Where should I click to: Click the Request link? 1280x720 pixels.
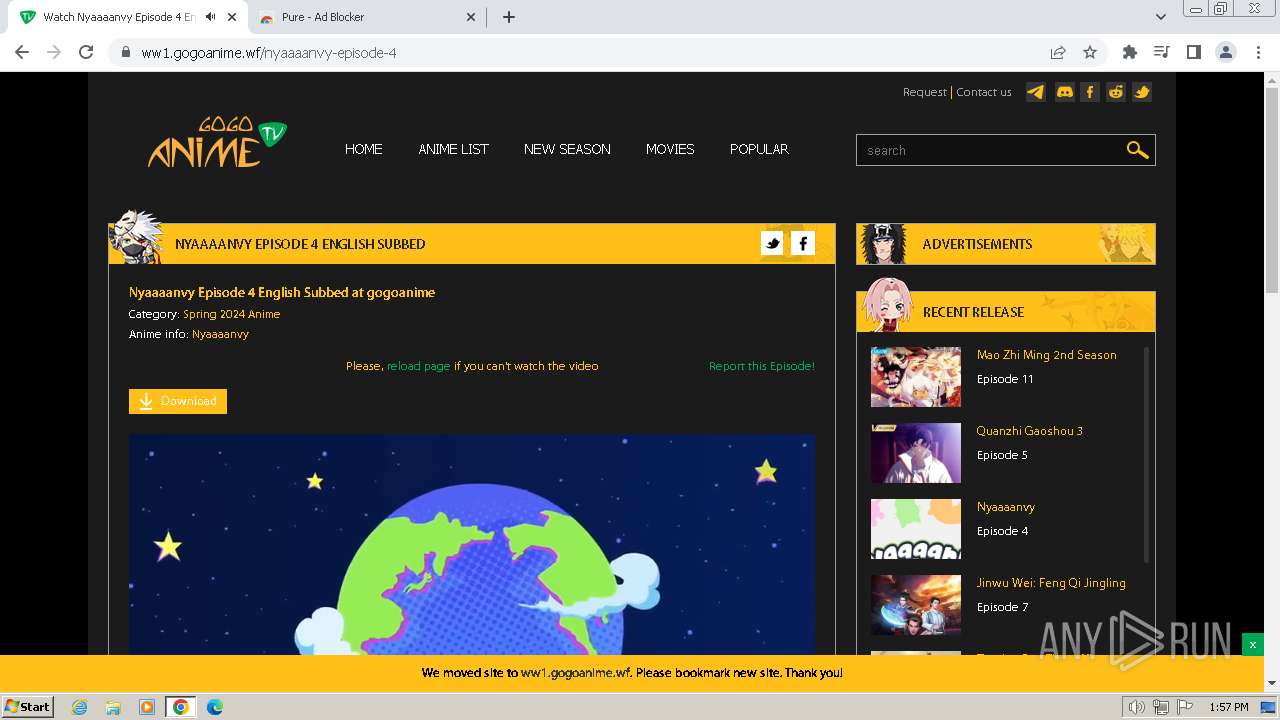[x=924, y=92]
